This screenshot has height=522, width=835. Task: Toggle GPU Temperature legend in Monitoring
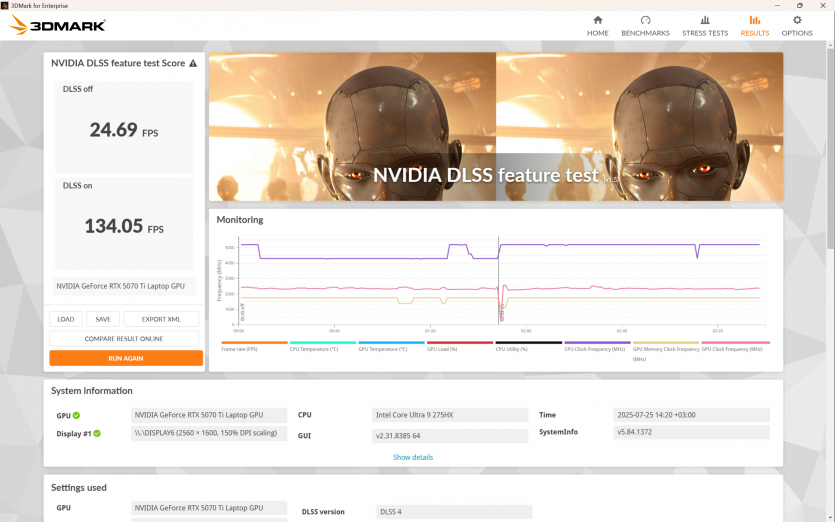(391, 346)
